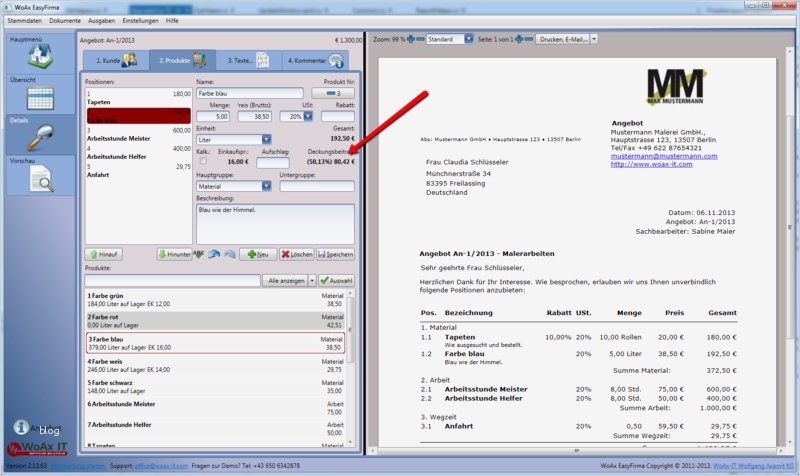Click the Löschen button

point(296,254)
